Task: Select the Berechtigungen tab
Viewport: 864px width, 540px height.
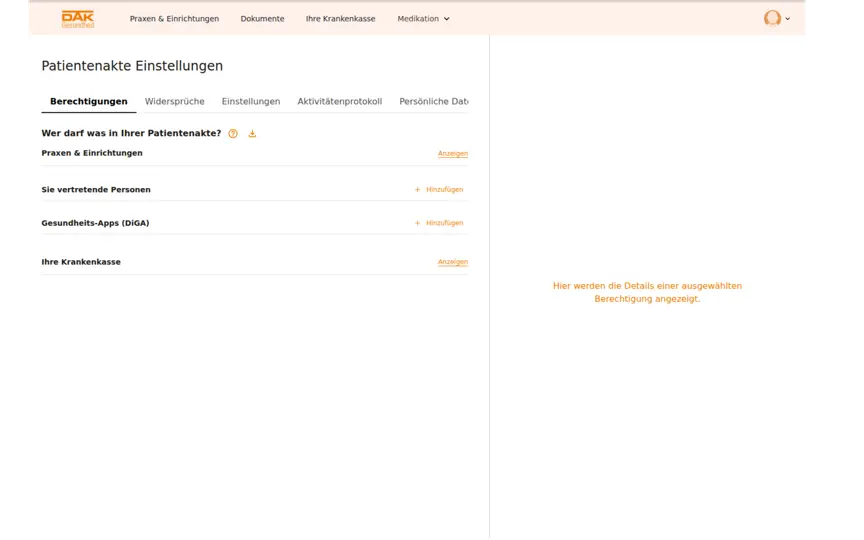Action: pos(89,101)
